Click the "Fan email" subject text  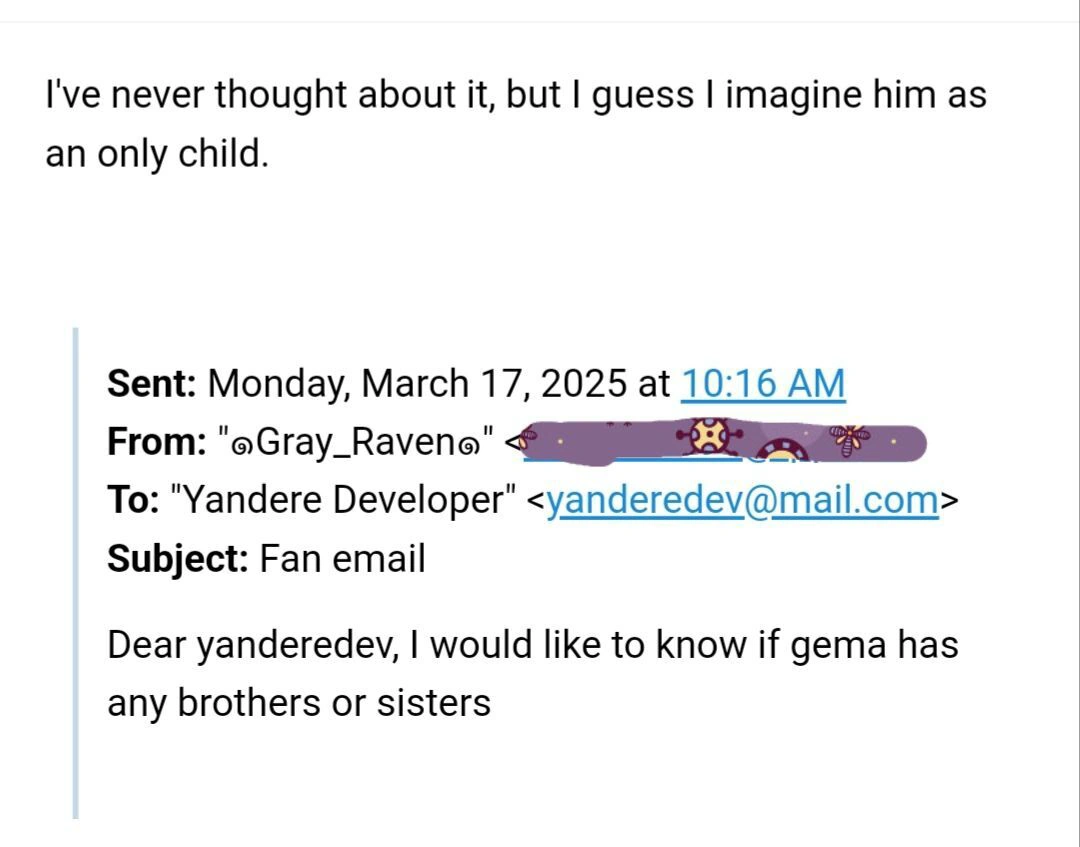[343, 558]
